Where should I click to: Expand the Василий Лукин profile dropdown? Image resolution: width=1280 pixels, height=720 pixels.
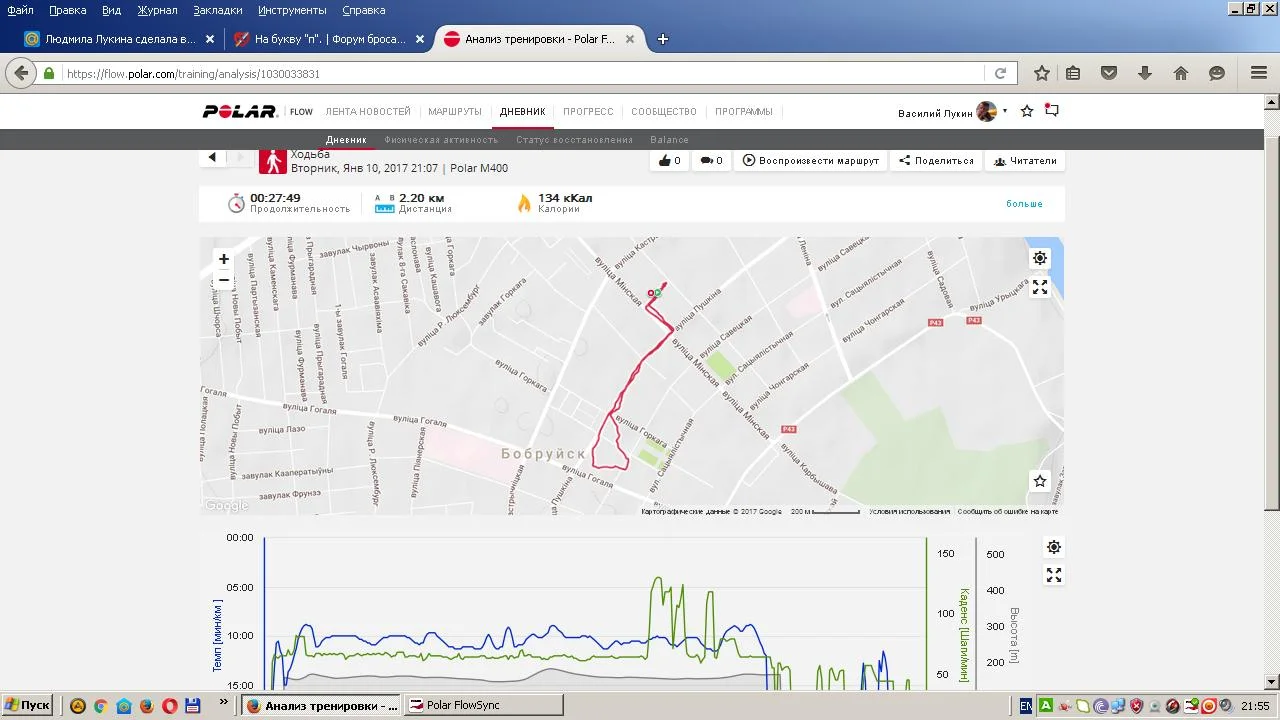(x=1005, y=112)
